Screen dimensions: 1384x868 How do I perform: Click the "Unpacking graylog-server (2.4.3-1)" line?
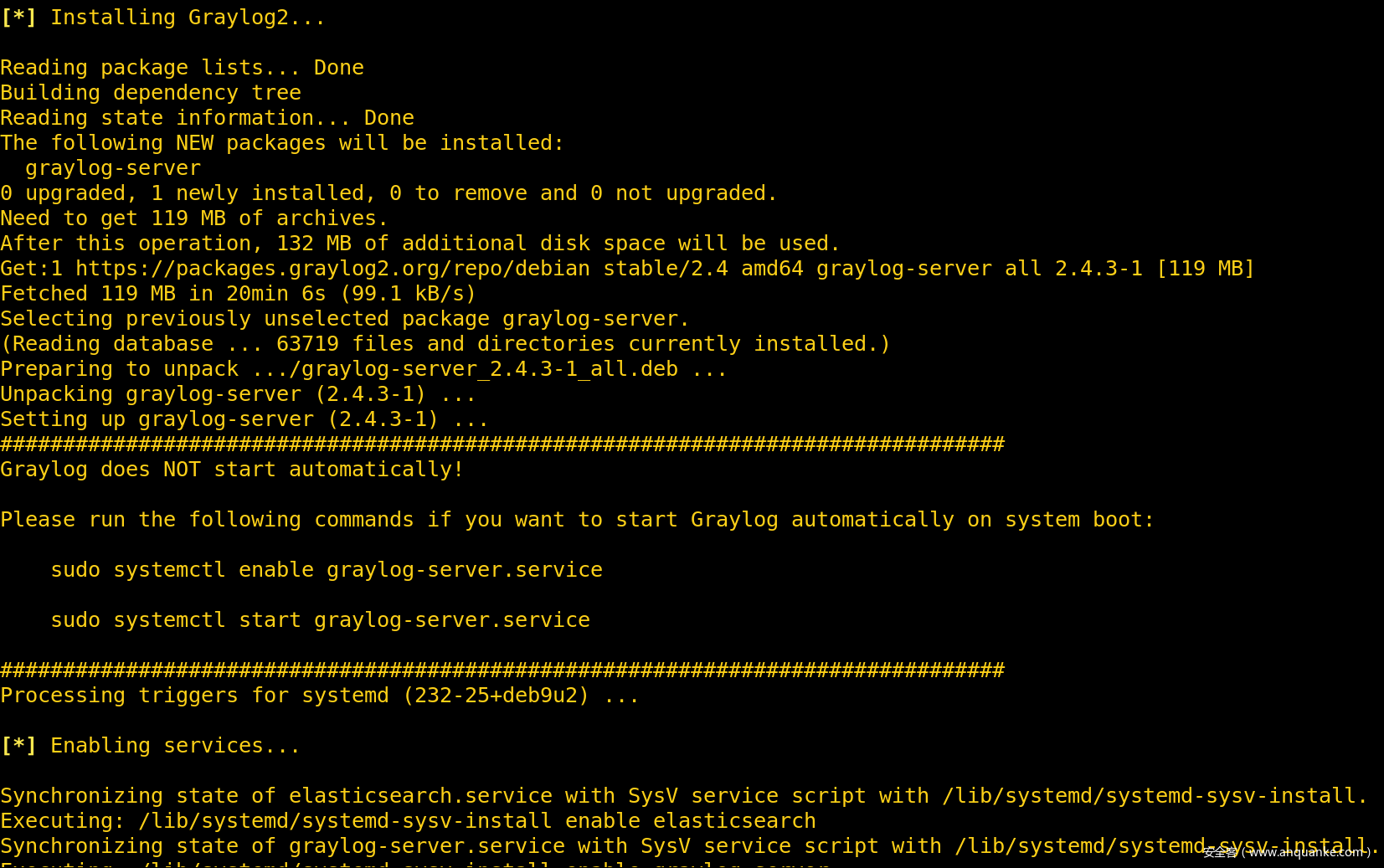(x=238, y=394)
